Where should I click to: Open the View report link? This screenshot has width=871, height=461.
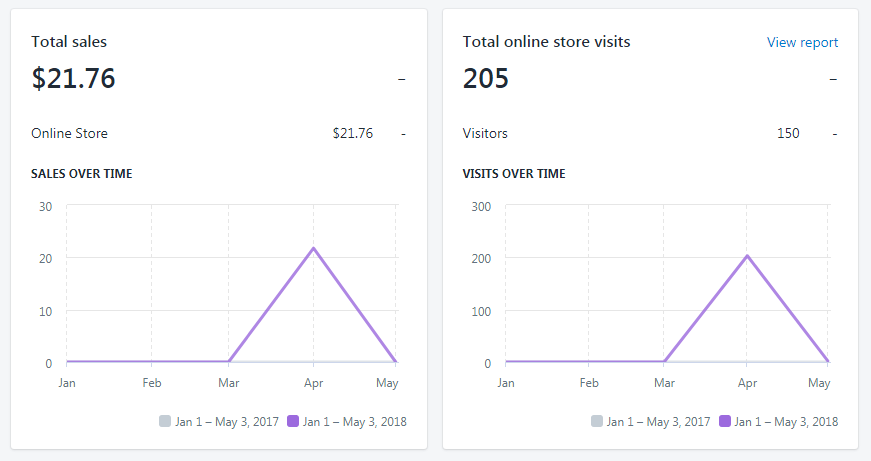pos(802,42)
